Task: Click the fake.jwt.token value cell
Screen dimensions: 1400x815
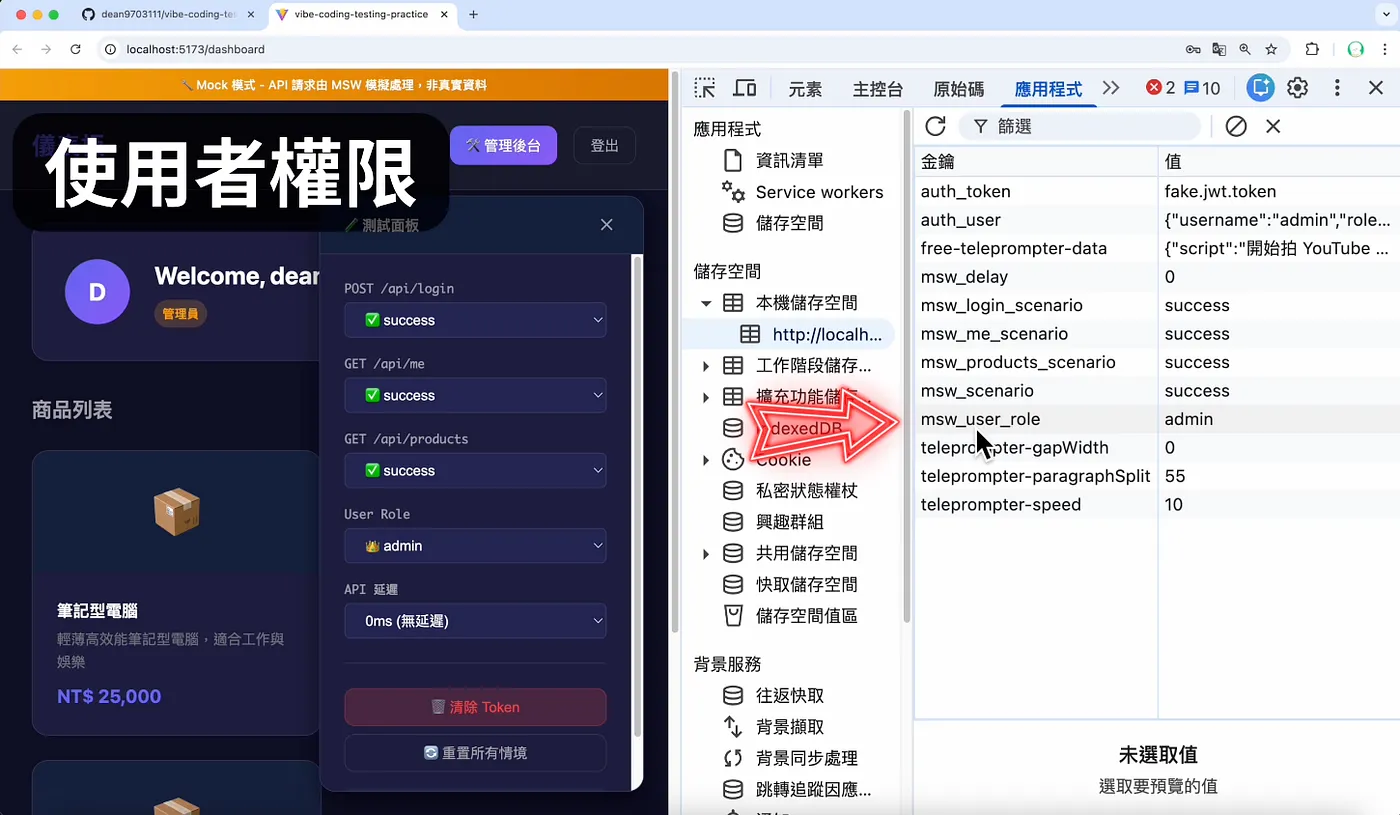Action: (1279, 191)
